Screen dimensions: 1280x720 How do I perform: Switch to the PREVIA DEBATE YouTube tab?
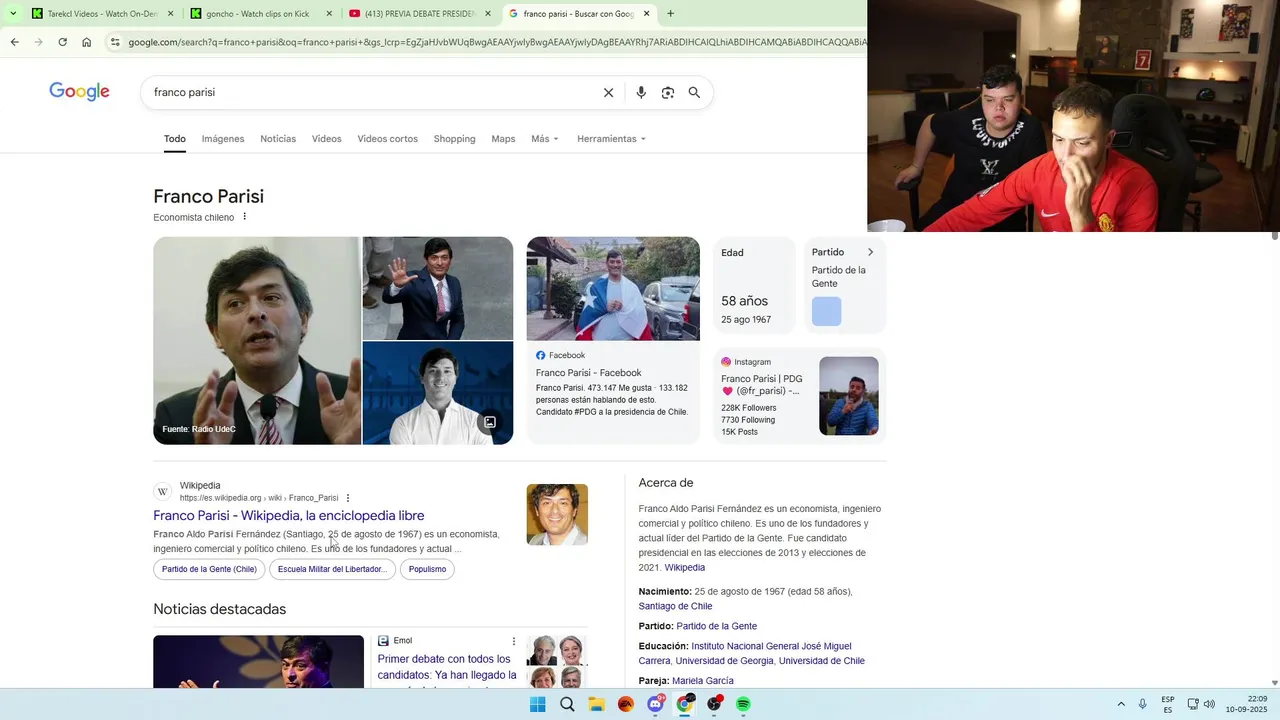coord(420,14)
